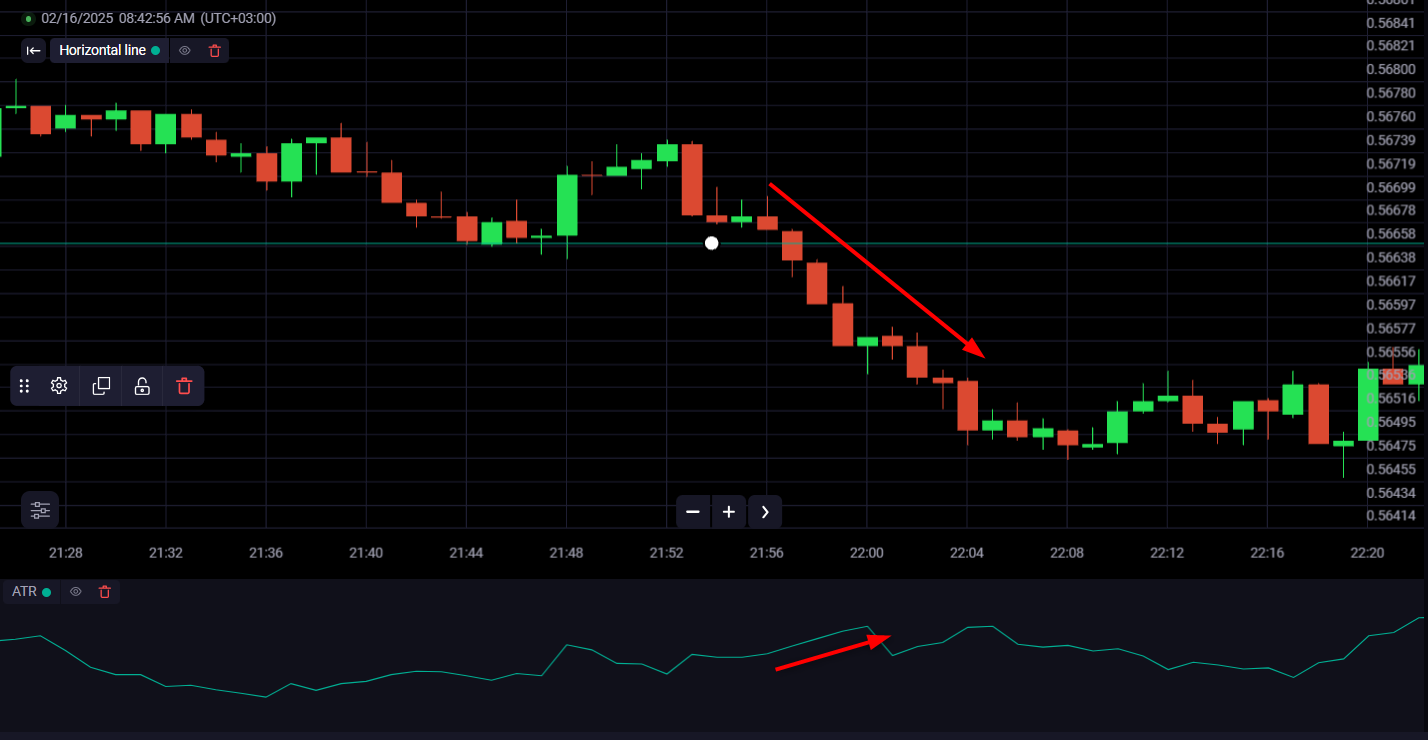Zoom out the chart with minus button
Screen dimensions: 1428x740
coord(693,512)
